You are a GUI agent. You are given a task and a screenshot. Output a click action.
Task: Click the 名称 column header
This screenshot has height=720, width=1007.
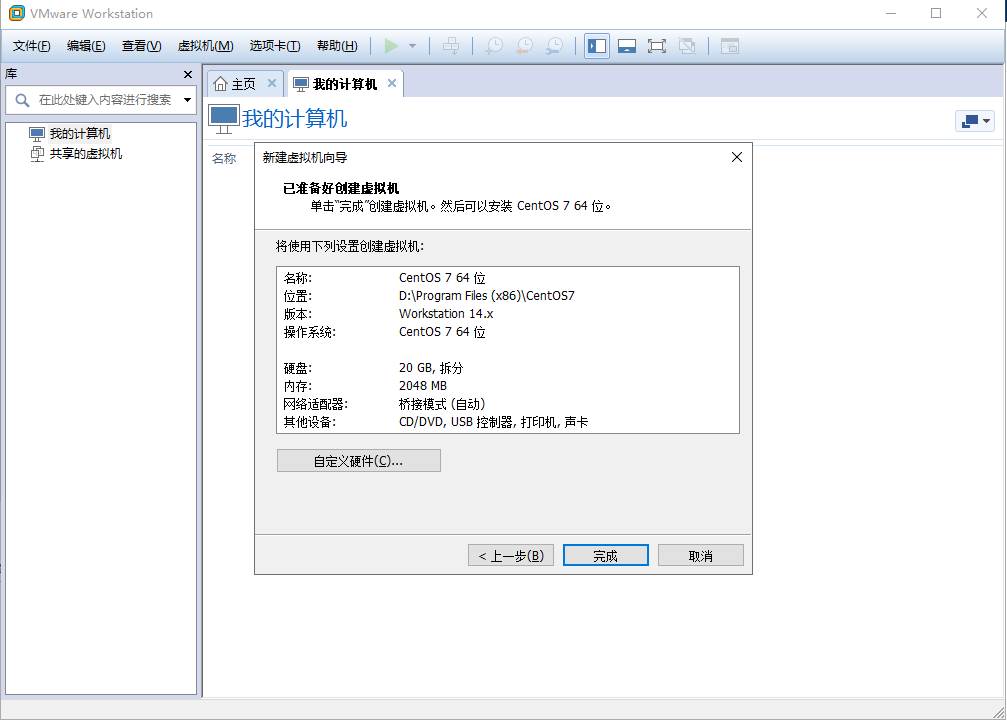pos(224,159)
